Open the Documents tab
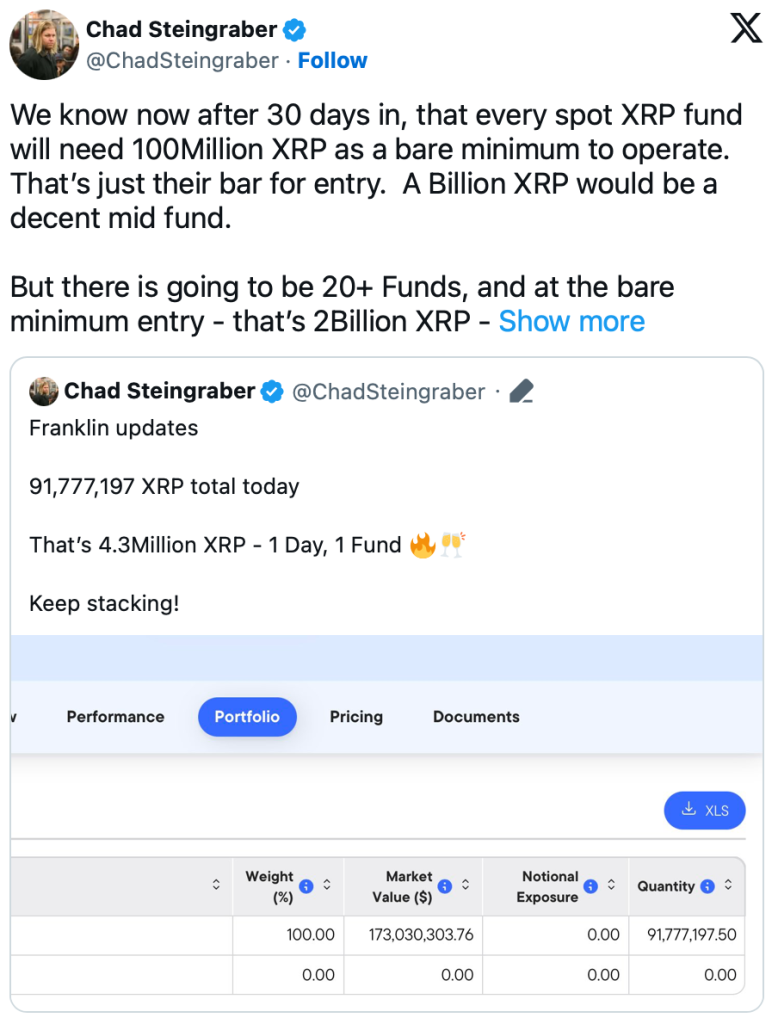This screenshot has height=1024, width=778. (476, 717)
